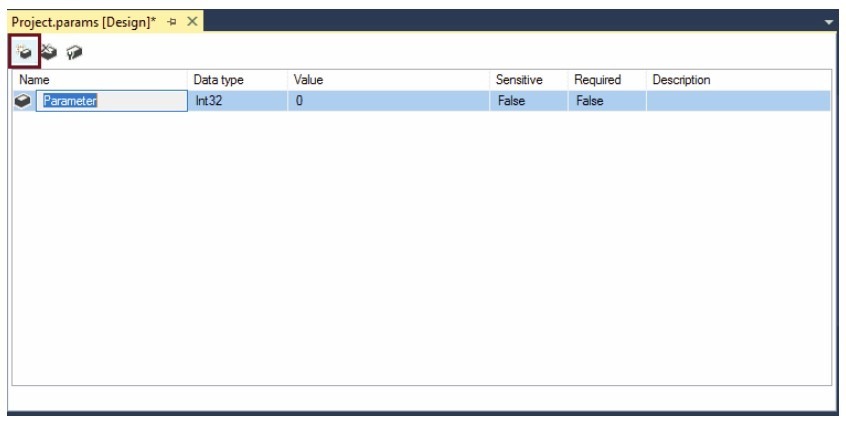Switch to the Project.params [Design] tab
The image size is (846, 422).
click(83, 21)
